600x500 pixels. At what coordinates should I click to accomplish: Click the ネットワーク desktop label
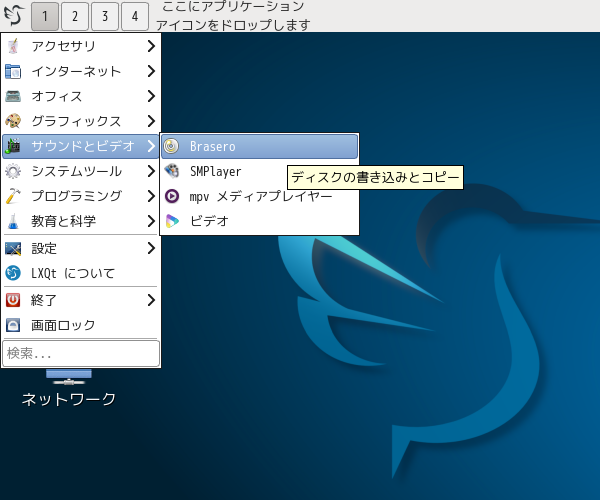pos(69,399)
